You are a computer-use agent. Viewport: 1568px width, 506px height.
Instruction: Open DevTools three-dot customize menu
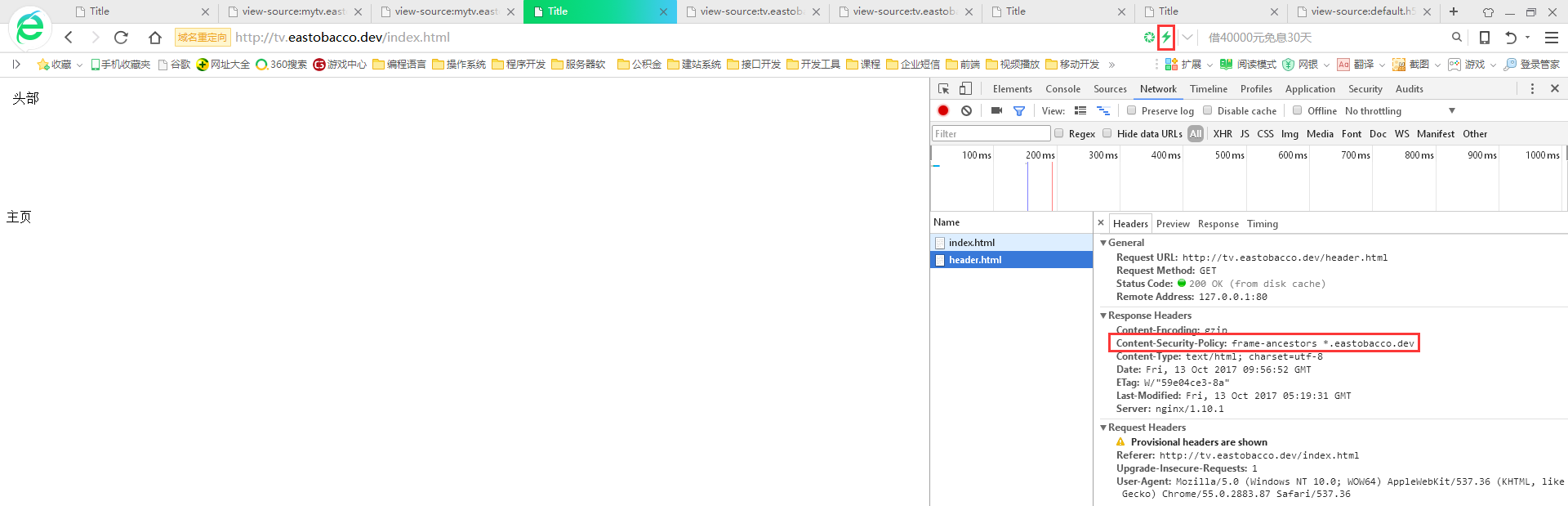pyautogui.click(x=1531, y=88)
